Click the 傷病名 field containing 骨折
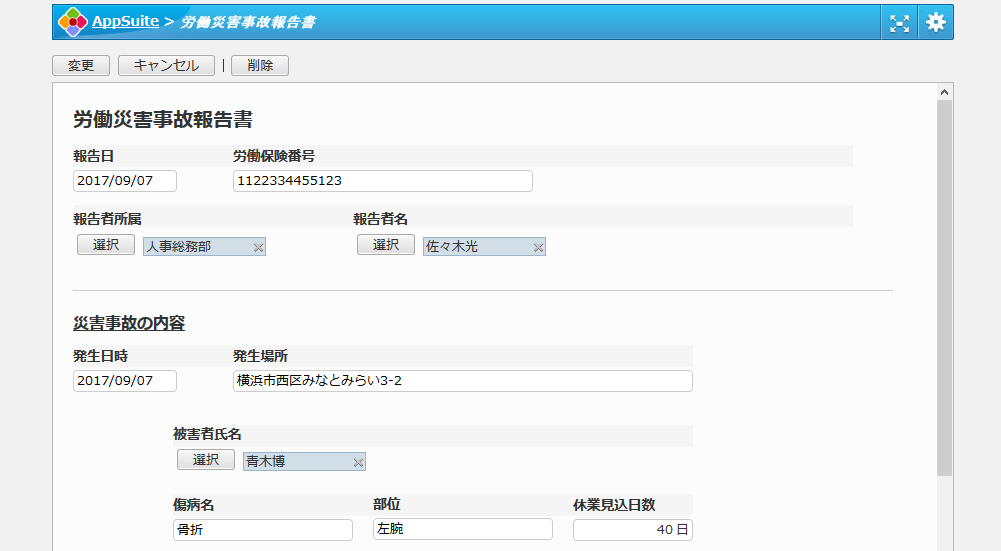 [x=262, y=530]
